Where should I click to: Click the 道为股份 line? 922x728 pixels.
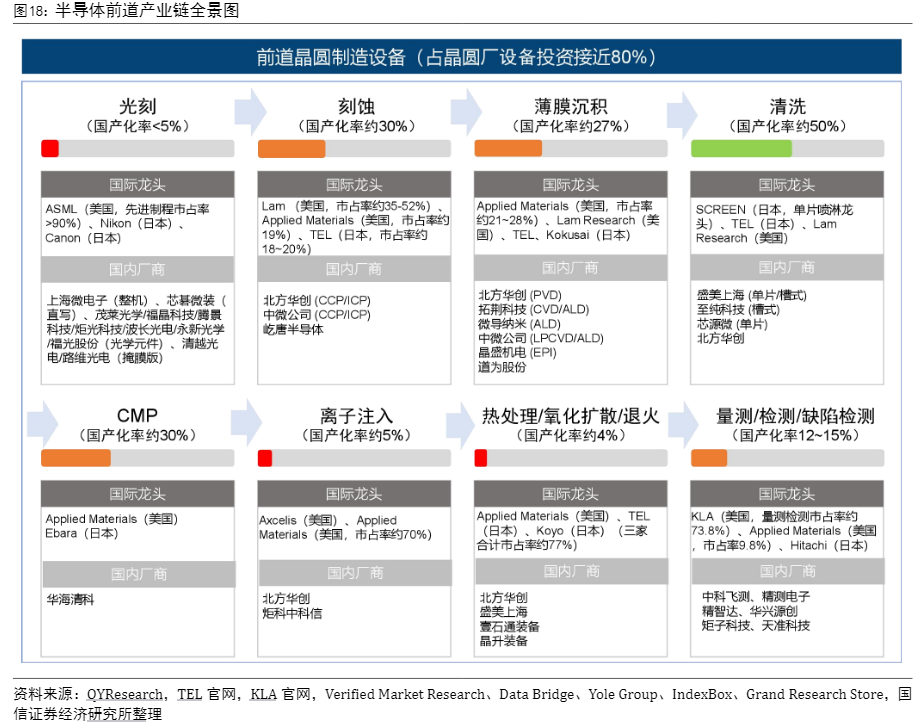[x=502, y=367]
